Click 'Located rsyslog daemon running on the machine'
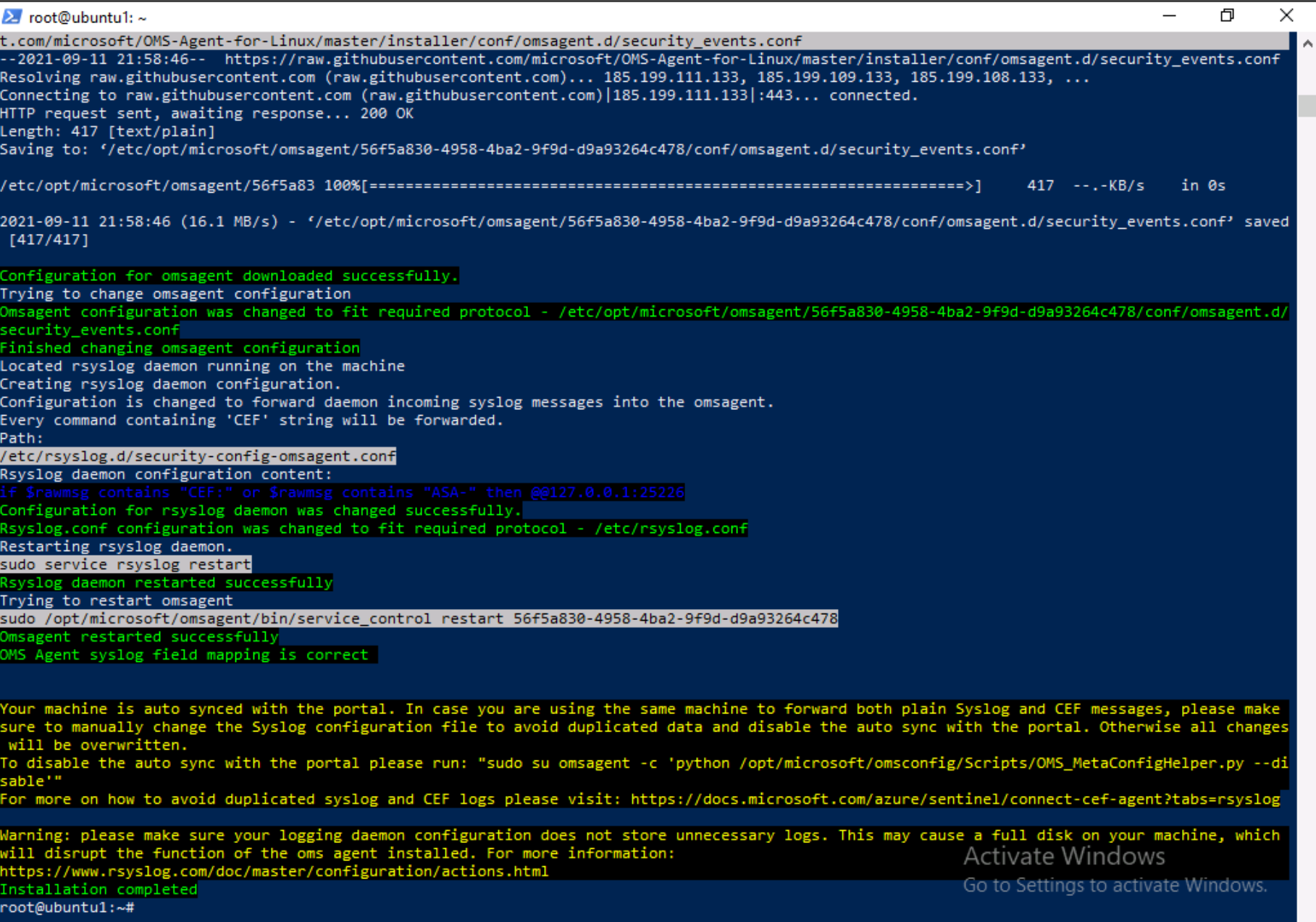1316x922 pixels. [x=203, y=366]
